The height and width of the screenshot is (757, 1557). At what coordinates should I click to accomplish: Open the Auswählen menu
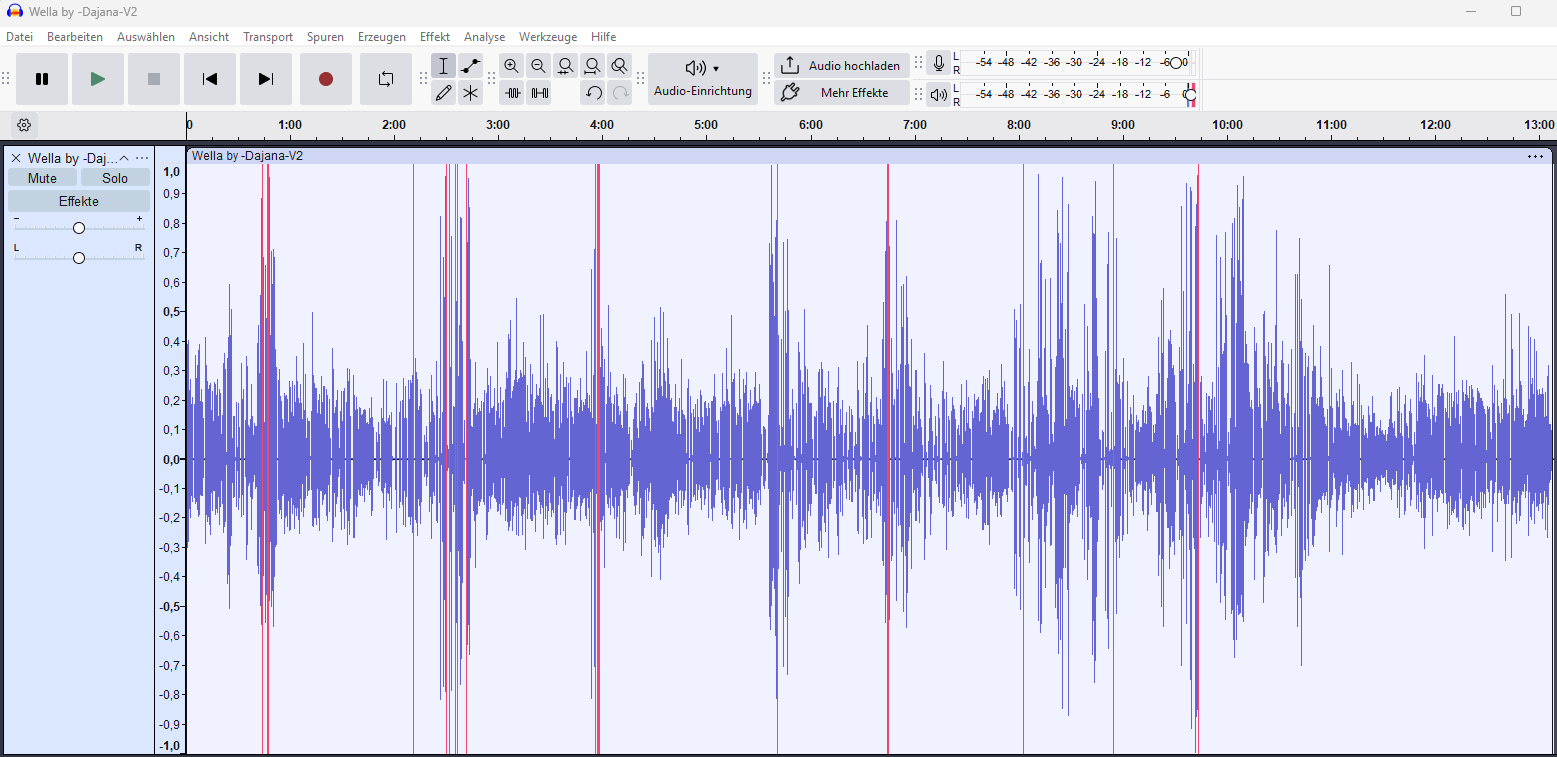pyautogui.click(x=146, y=37)
